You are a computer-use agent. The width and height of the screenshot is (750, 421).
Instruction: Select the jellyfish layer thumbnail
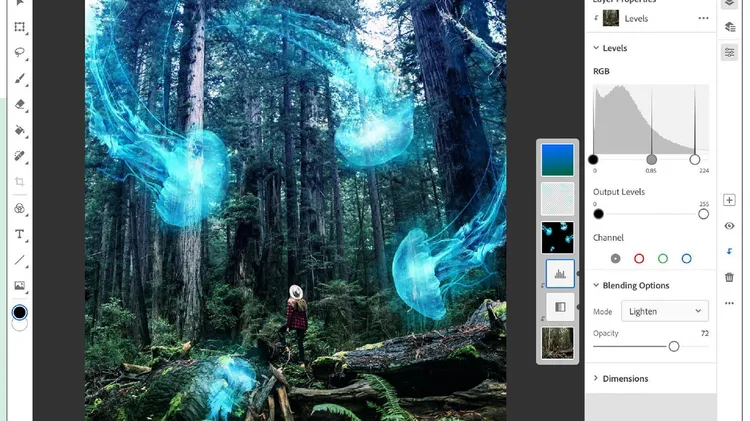[557, 237]
